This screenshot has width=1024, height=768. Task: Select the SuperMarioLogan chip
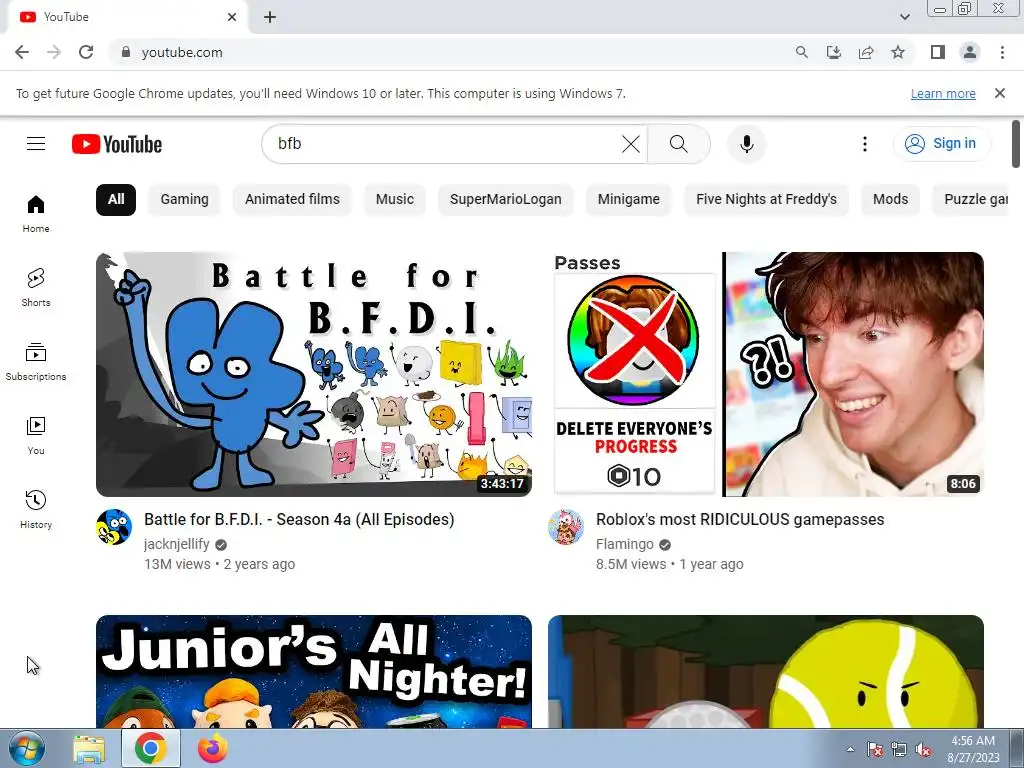[x=505, y=199]
